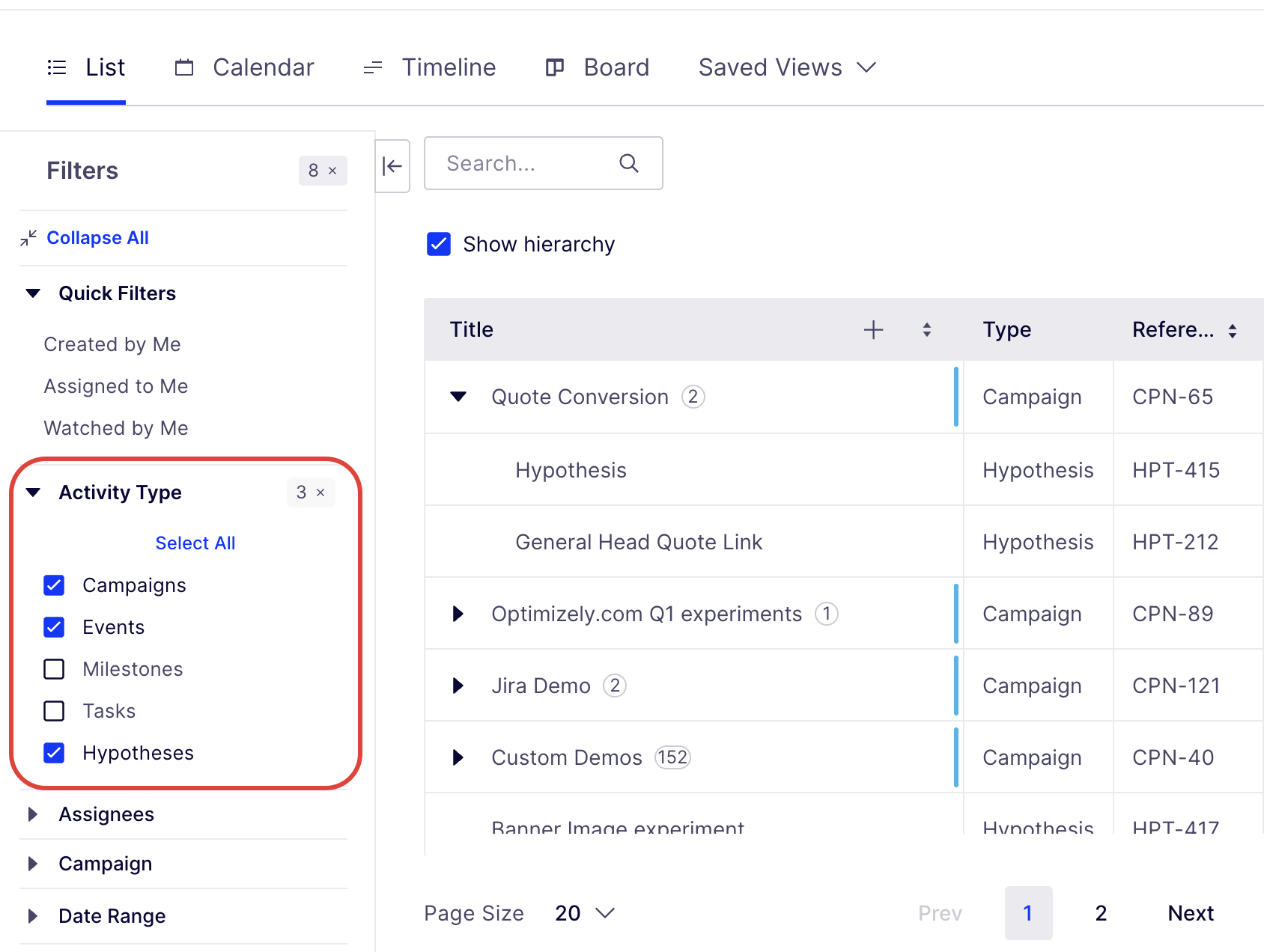Open the Hypothesis title under Quote Conversion
This screenshot has width=1264, height=952.
coord(571,470)
